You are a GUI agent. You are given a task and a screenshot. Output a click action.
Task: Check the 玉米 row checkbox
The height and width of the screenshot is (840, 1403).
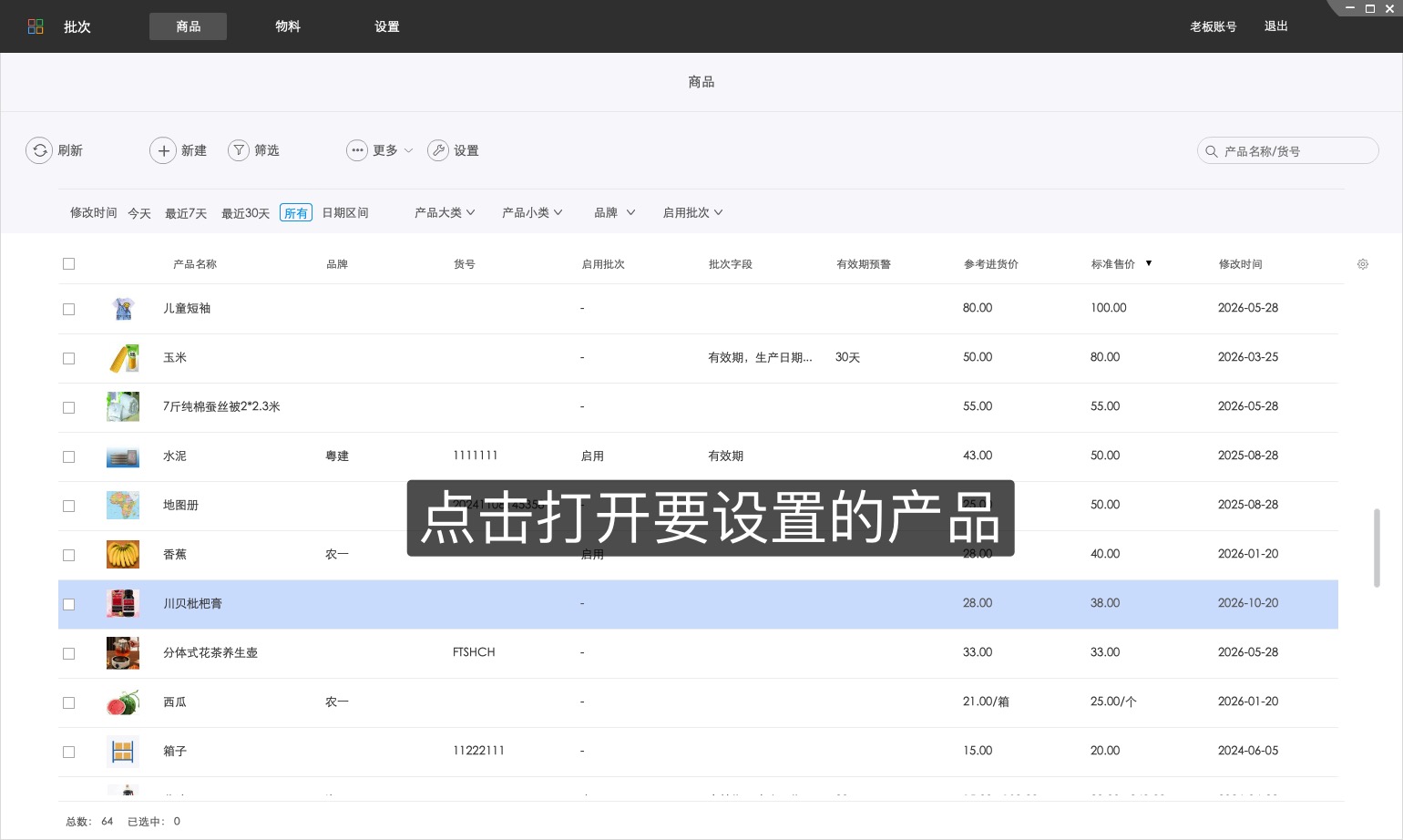[68, 358]
